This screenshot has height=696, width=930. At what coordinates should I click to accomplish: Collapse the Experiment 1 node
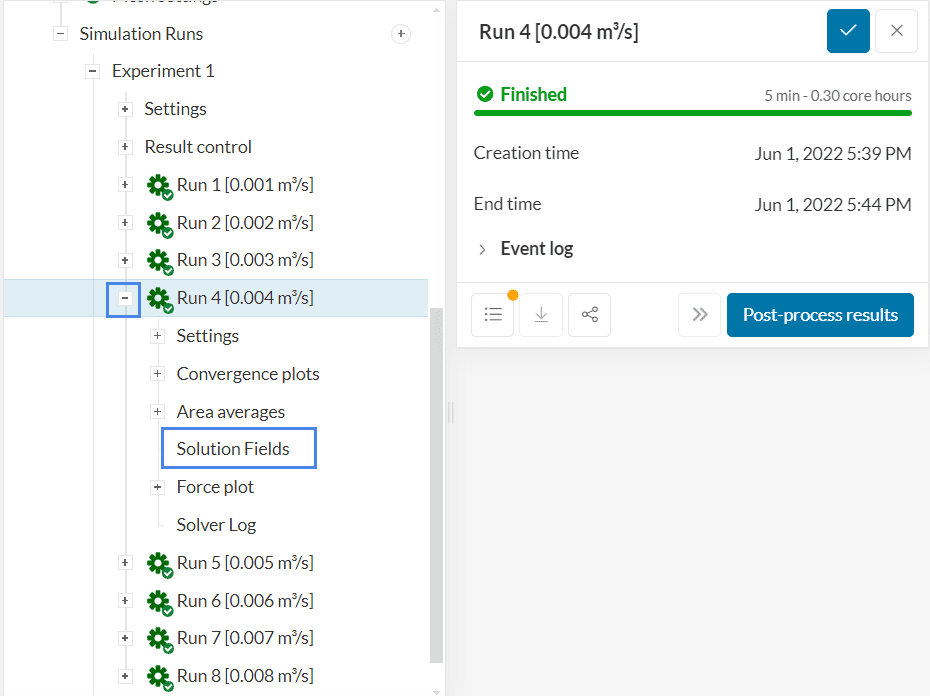(x=93, y=71)
